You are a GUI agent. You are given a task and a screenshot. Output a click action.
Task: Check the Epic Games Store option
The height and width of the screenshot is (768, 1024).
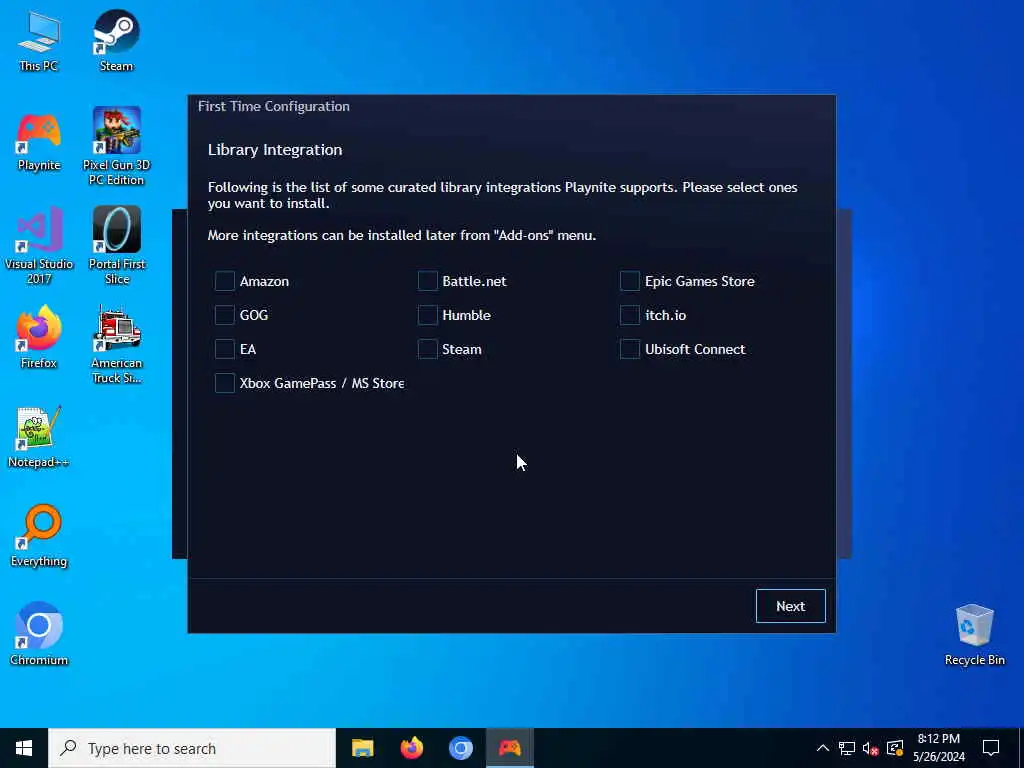630,281
